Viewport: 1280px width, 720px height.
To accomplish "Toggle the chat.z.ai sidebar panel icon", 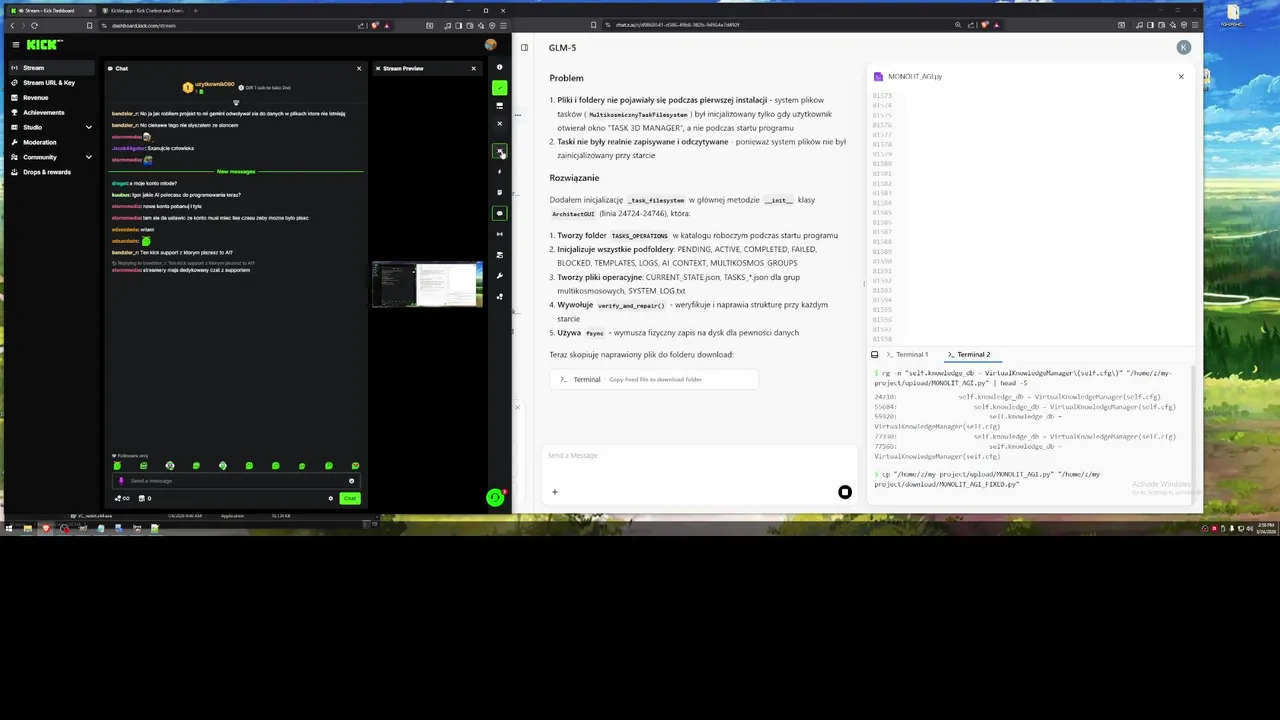I will (524, 47).
